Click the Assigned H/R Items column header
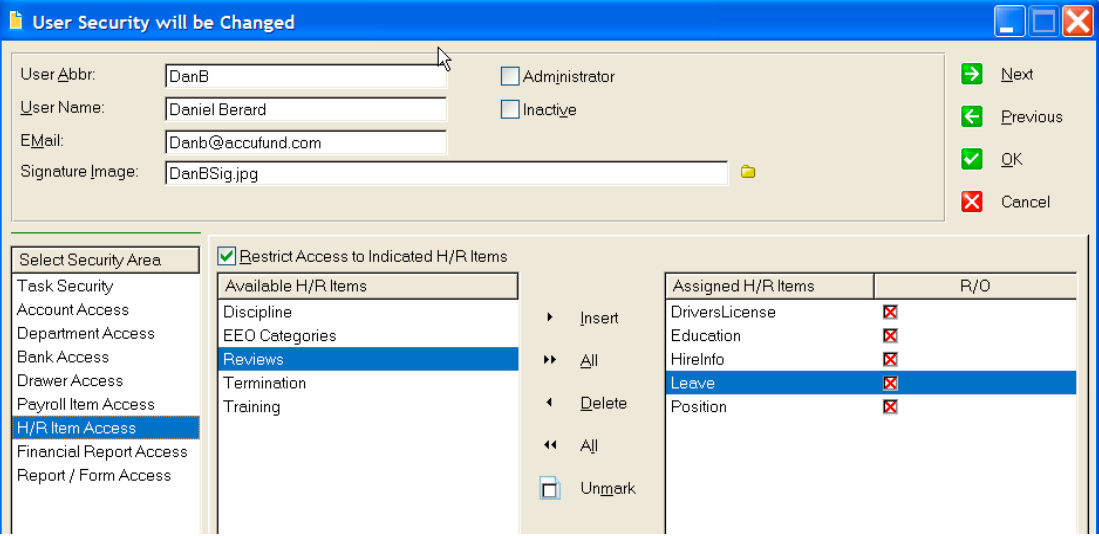The image size is (1099, 536). (x=770, y=286)
